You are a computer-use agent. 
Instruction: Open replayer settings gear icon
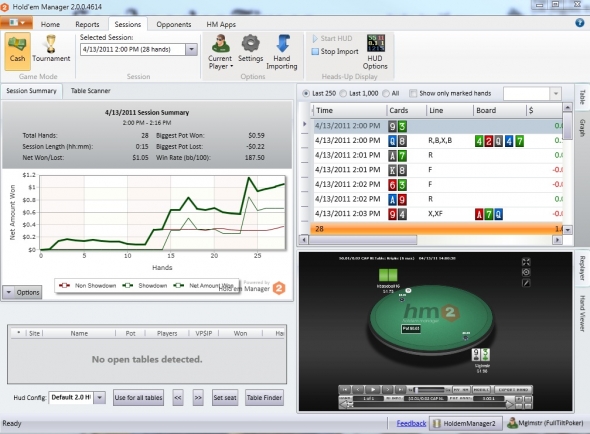point(526,272)
